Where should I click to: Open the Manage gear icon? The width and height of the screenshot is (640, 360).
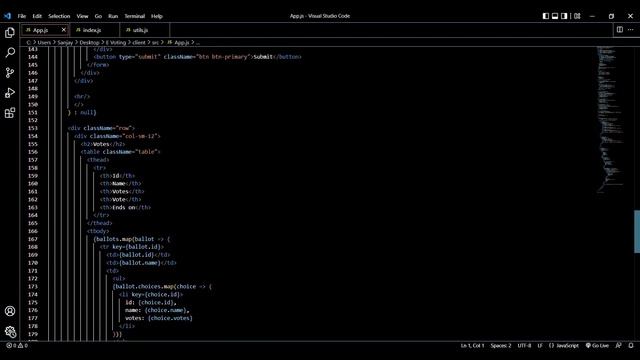click(10, 331)
